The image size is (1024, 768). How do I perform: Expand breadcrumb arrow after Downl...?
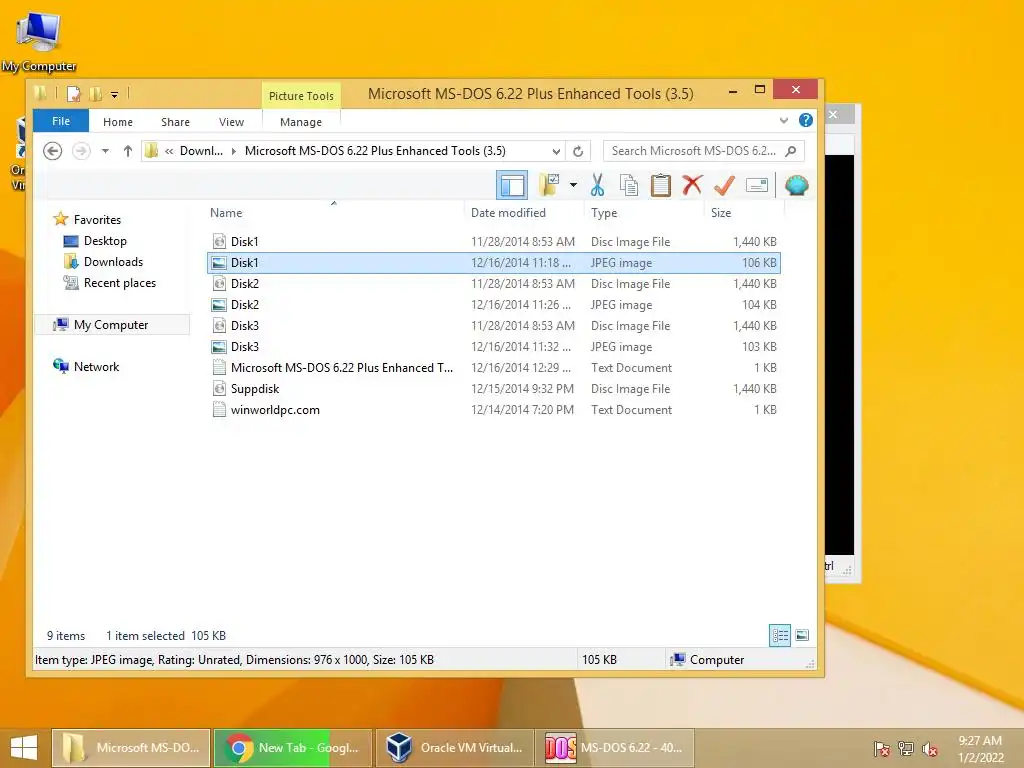click(234, 151)
